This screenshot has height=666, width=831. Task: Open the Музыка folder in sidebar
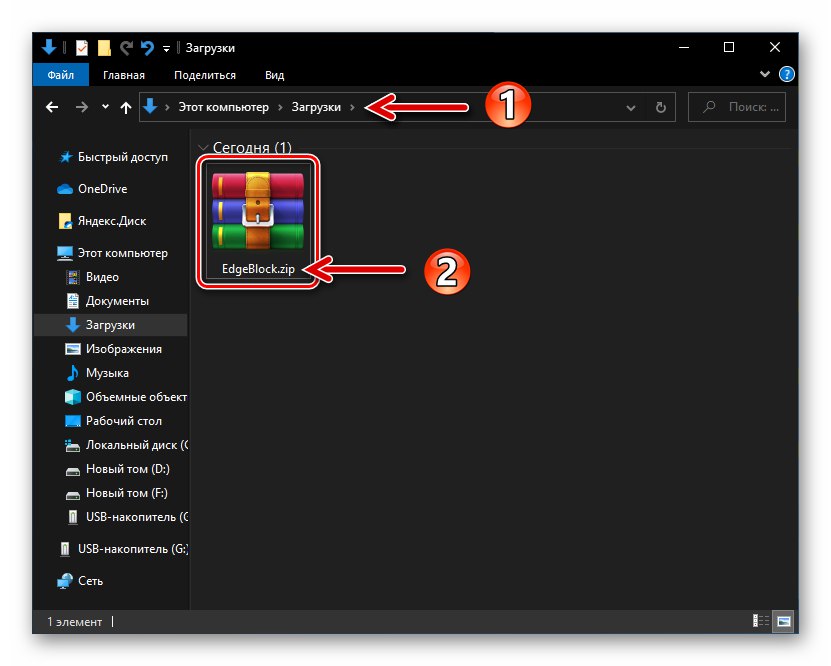click(x=97, y=373)
